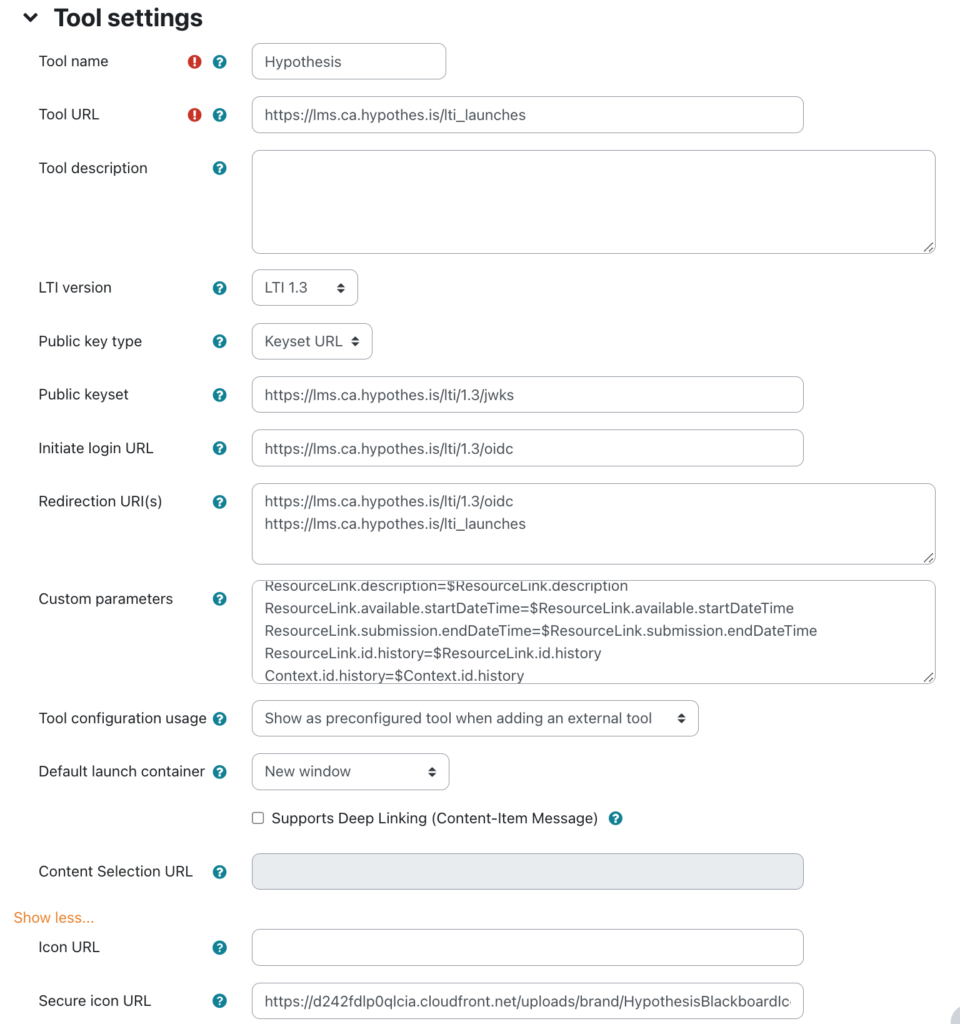This screenshot has width=960, height=1024.
Task: Open help for LTI version
Action: click(x=219, y=287)
